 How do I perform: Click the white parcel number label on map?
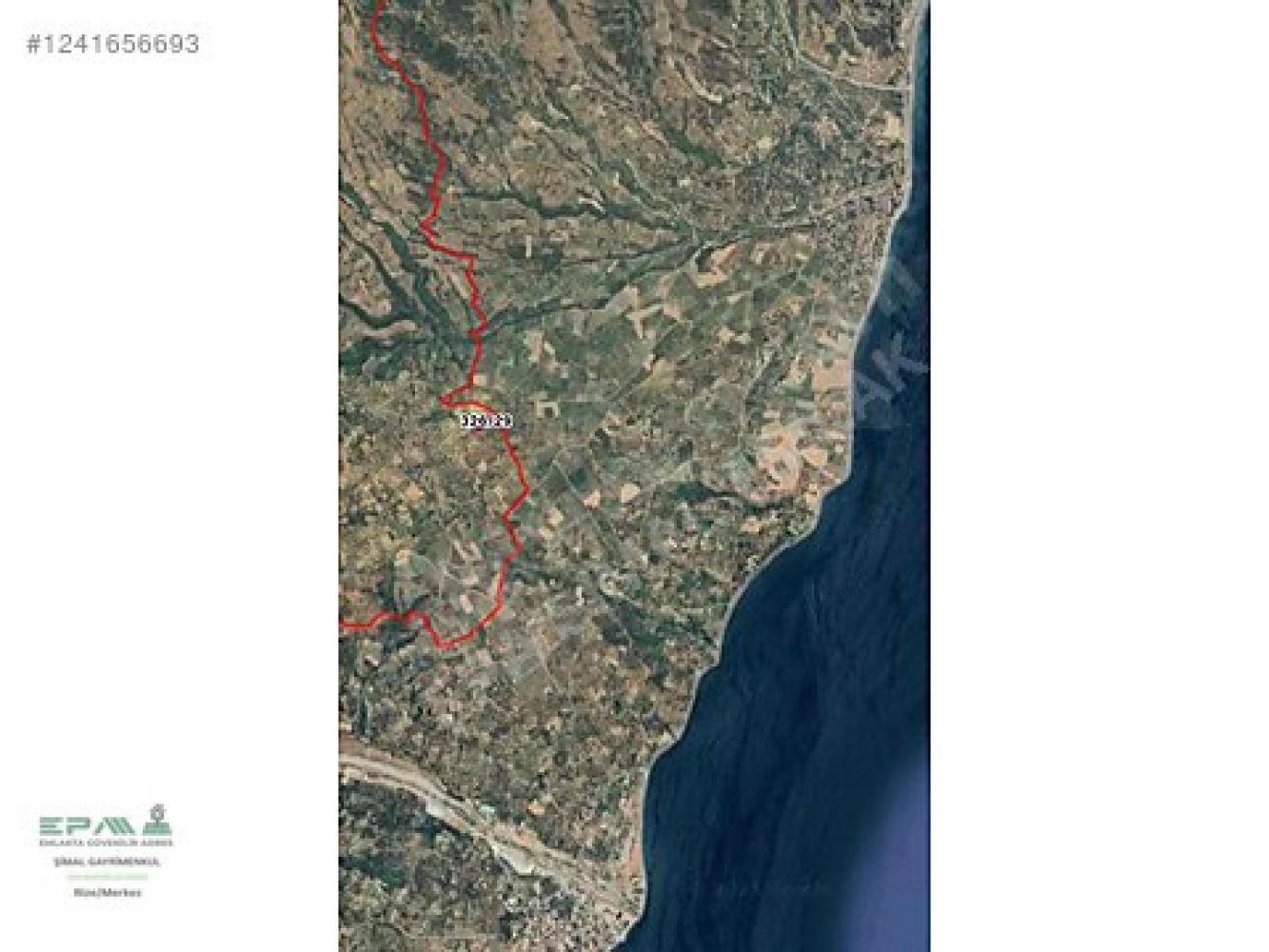coord(486,421)
